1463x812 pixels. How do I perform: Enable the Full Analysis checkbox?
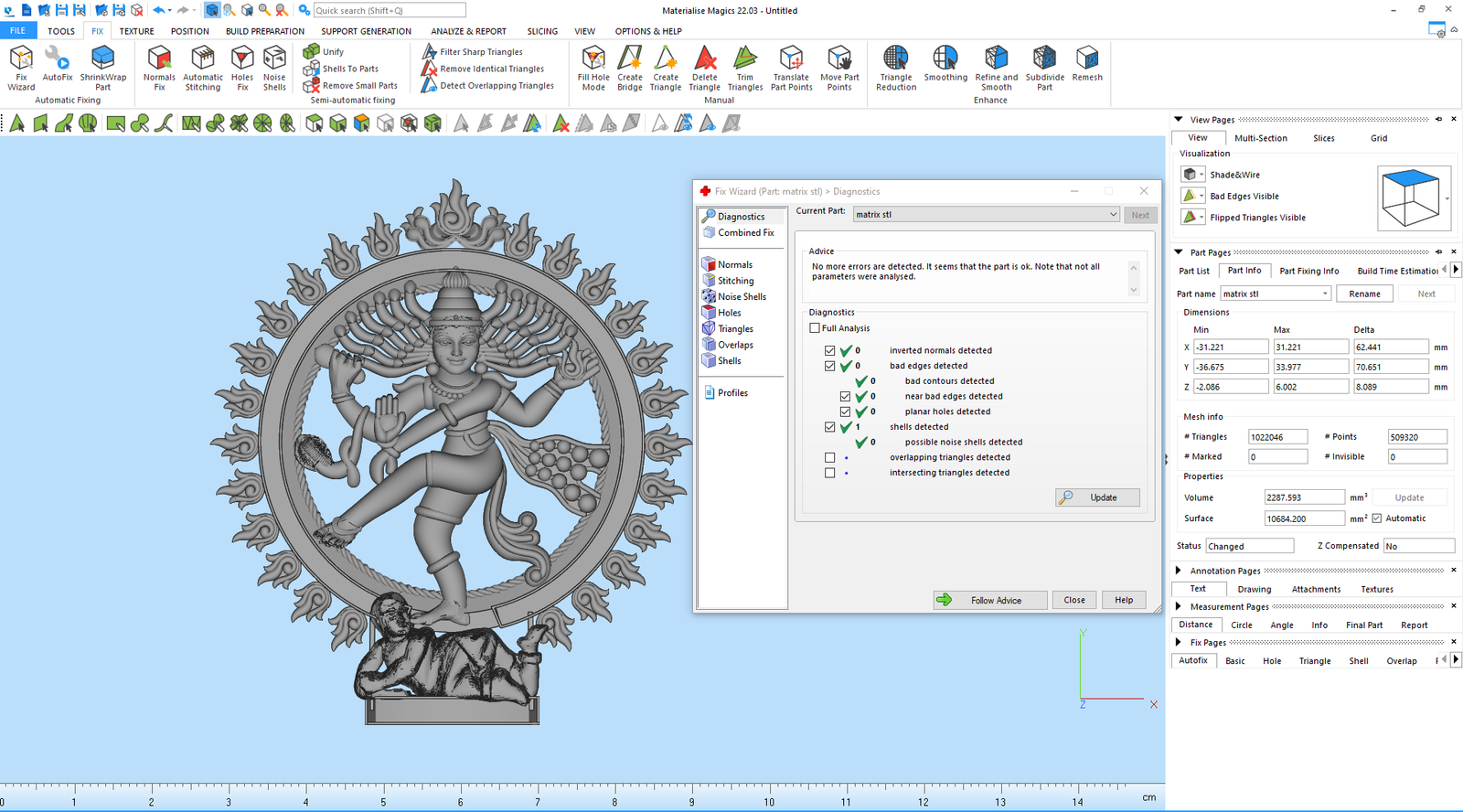click(x=815, y=328)
